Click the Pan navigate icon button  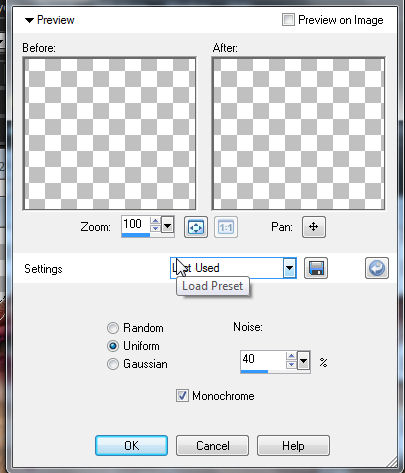pos(314,227)
